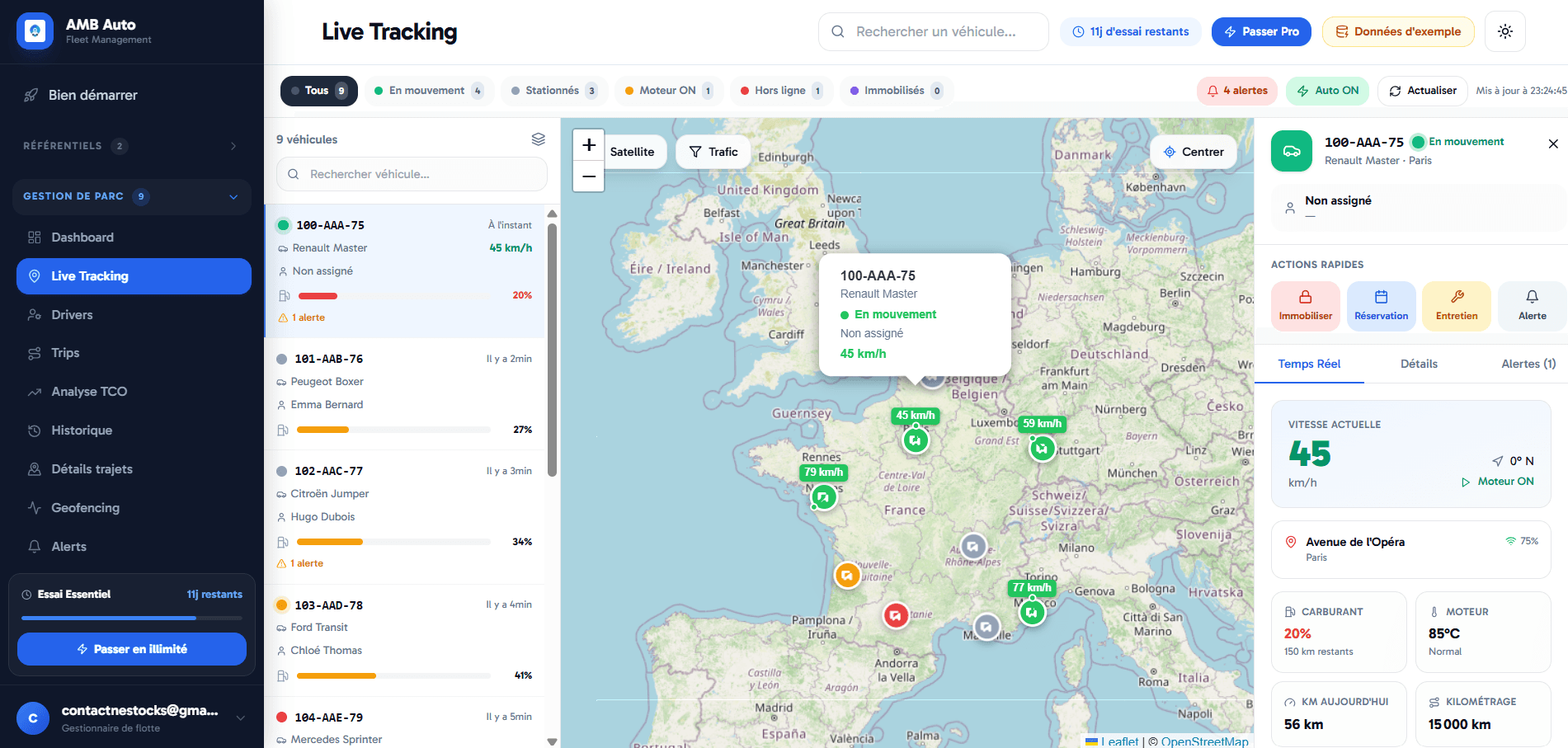The height and width of the screenshot is (748, 1568).
Task: Filter by En mouvement
Action: click(x=428, y=91)
